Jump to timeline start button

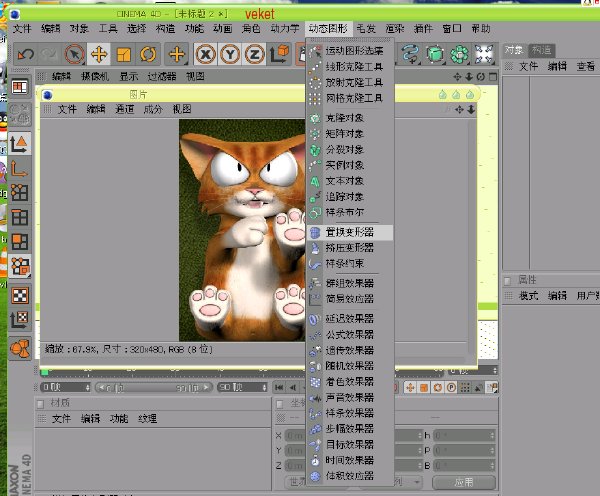(x=279, y=387)
